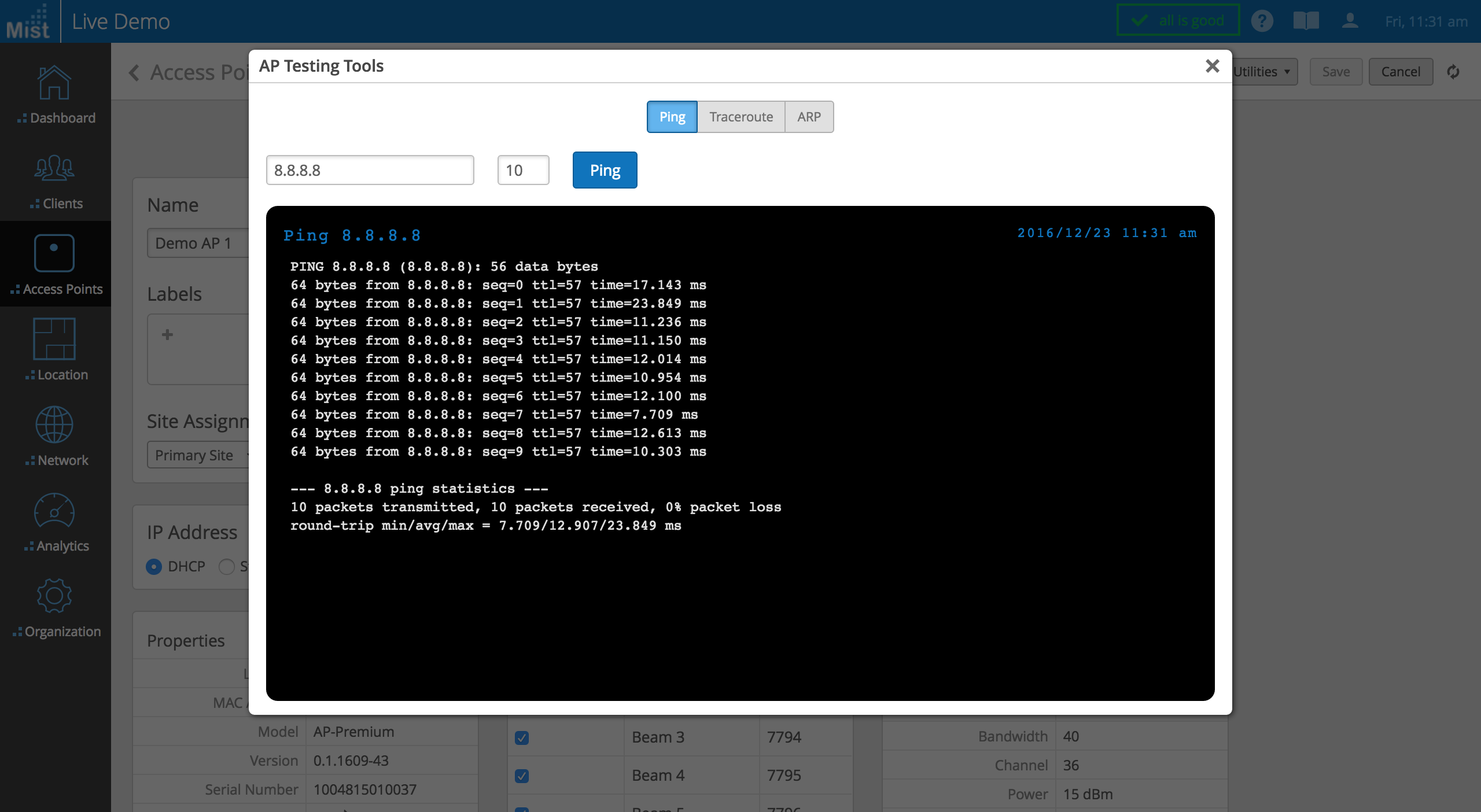Go to Clients in sidebar
Screen dimensions: 1481x812
(54, 169)
